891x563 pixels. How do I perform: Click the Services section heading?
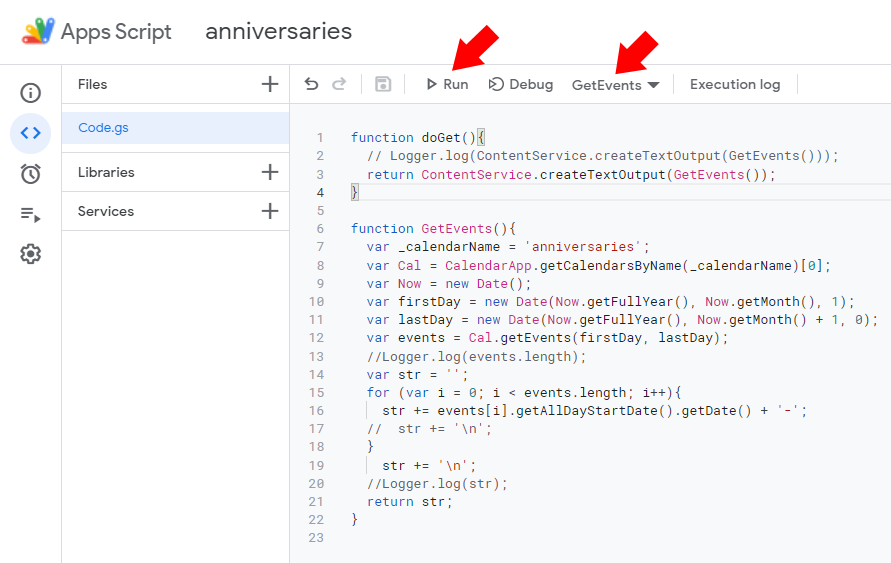click(106, 211)
